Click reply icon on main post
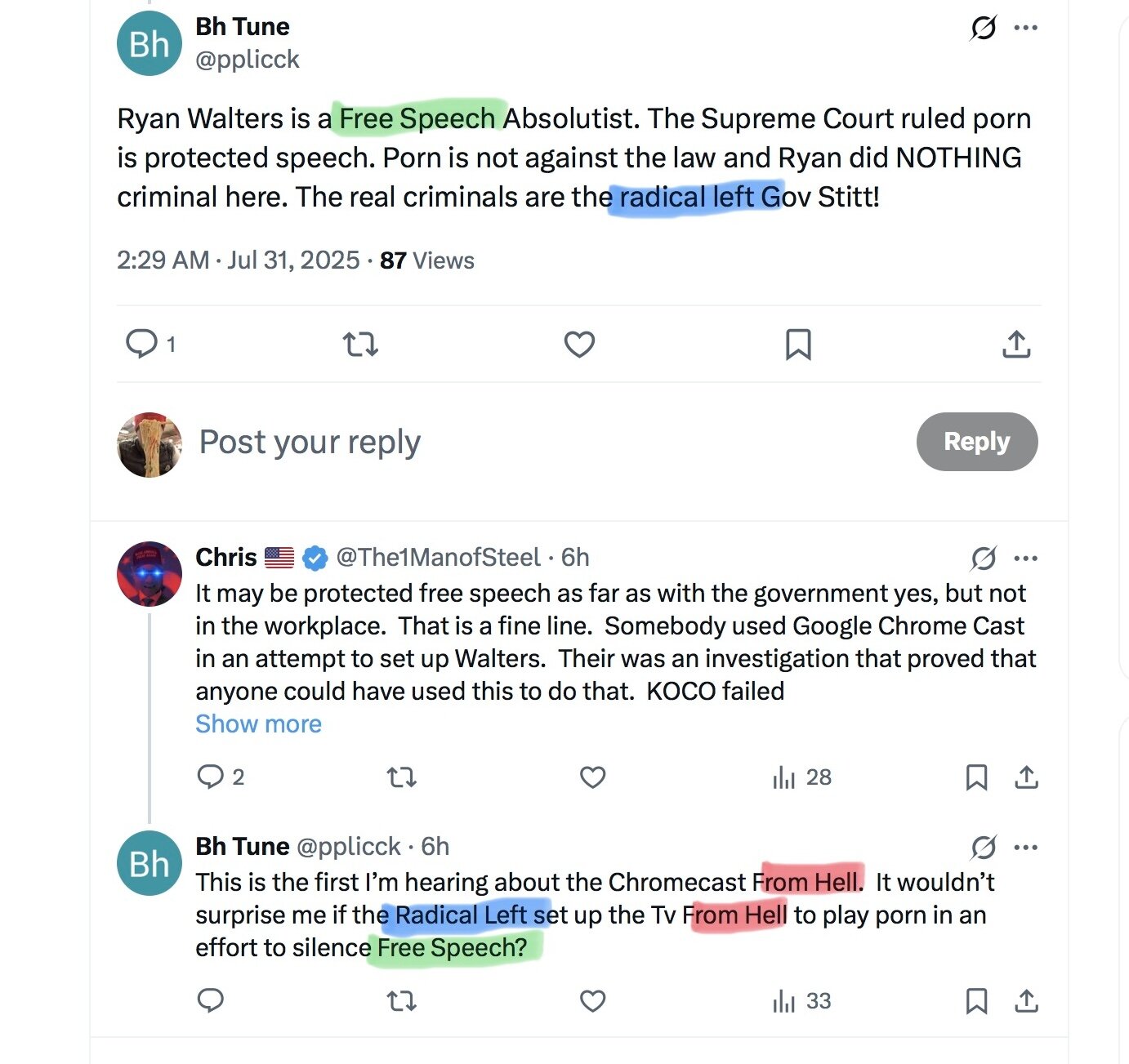Image resolution: width=1129 pixels, height=1064 pixels. (141, 344)
